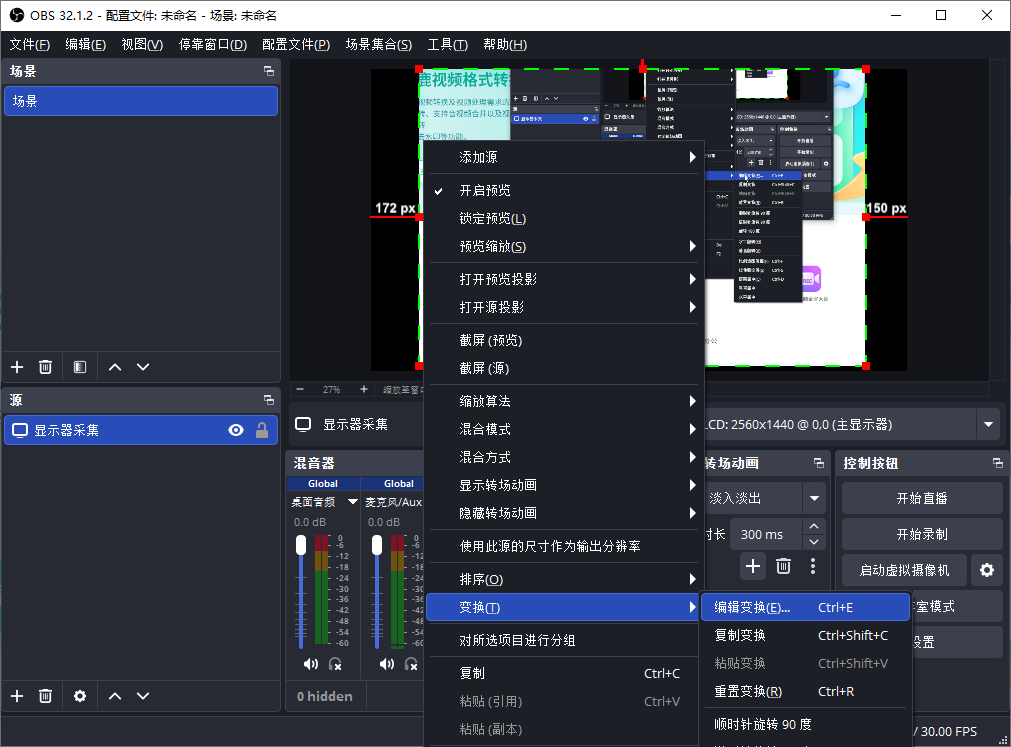1011x747 pixels.
Task: Add a new scene with plus icon
Action: click(x=17, y=367)
